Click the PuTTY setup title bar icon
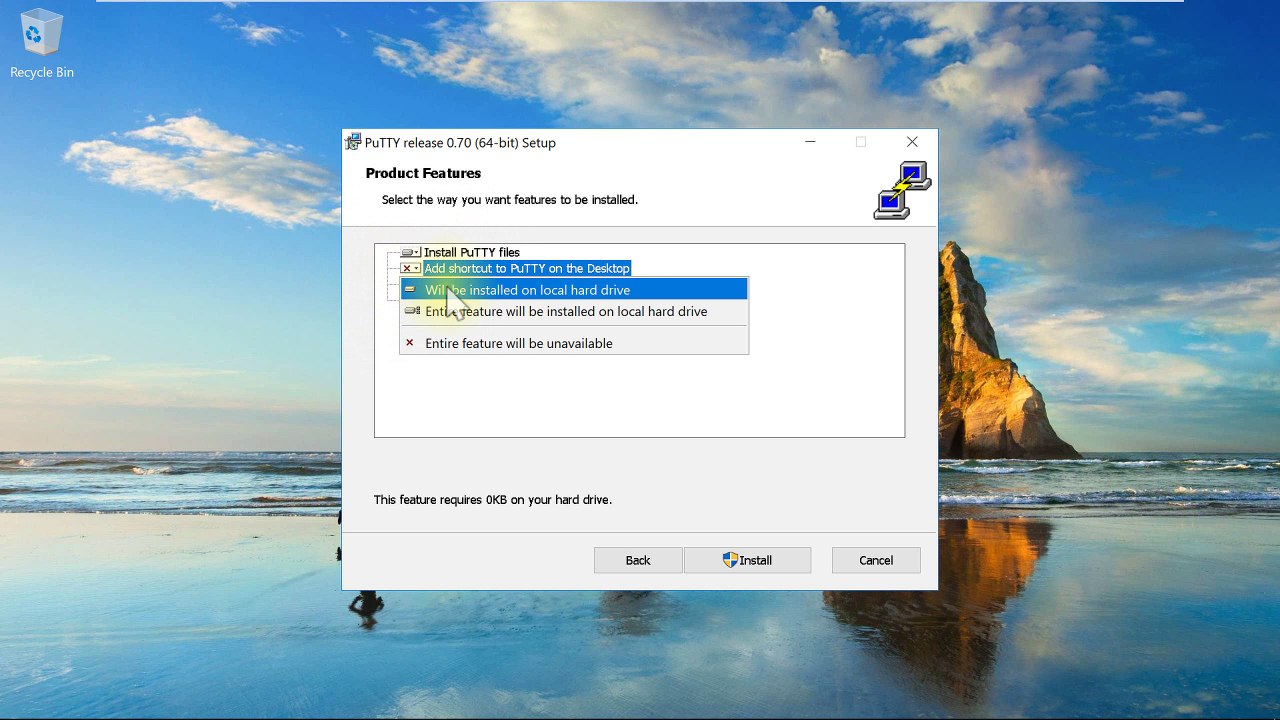1280x720 pixels. pyautogui.click(x=353, y=142)
